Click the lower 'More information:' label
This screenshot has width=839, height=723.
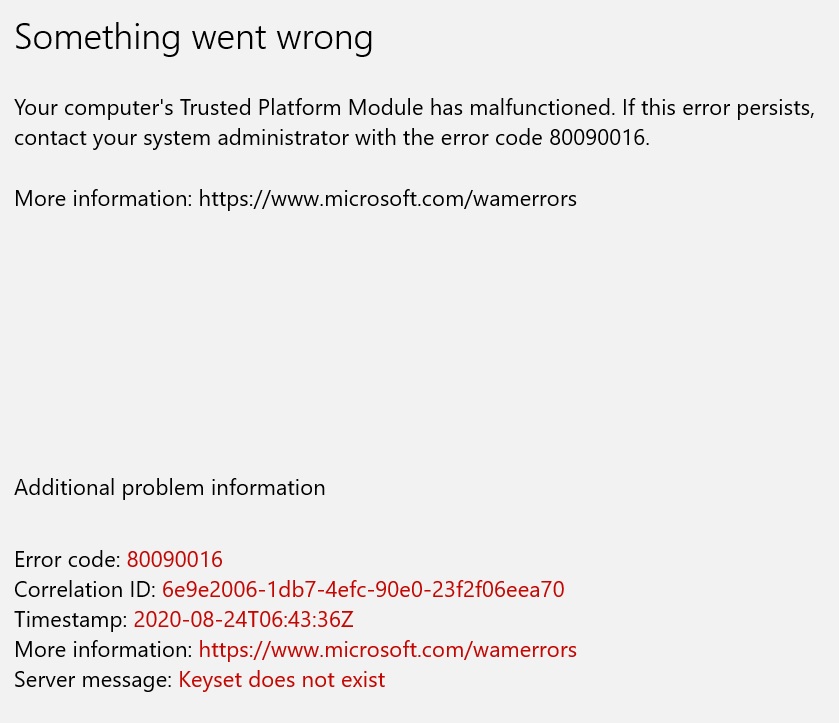tap(103, 650)
